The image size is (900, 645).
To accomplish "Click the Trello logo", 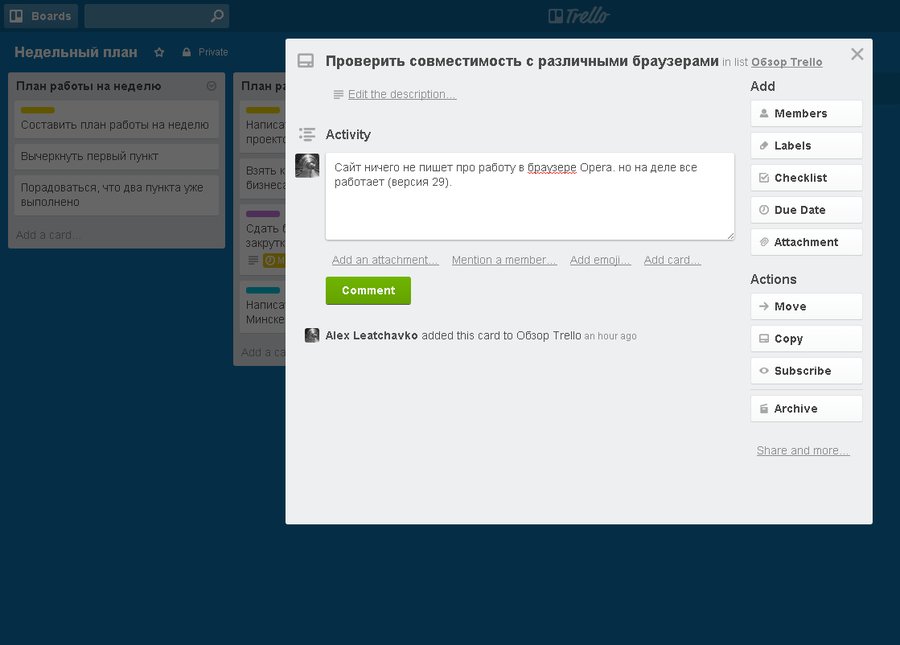I will point(579,15).
